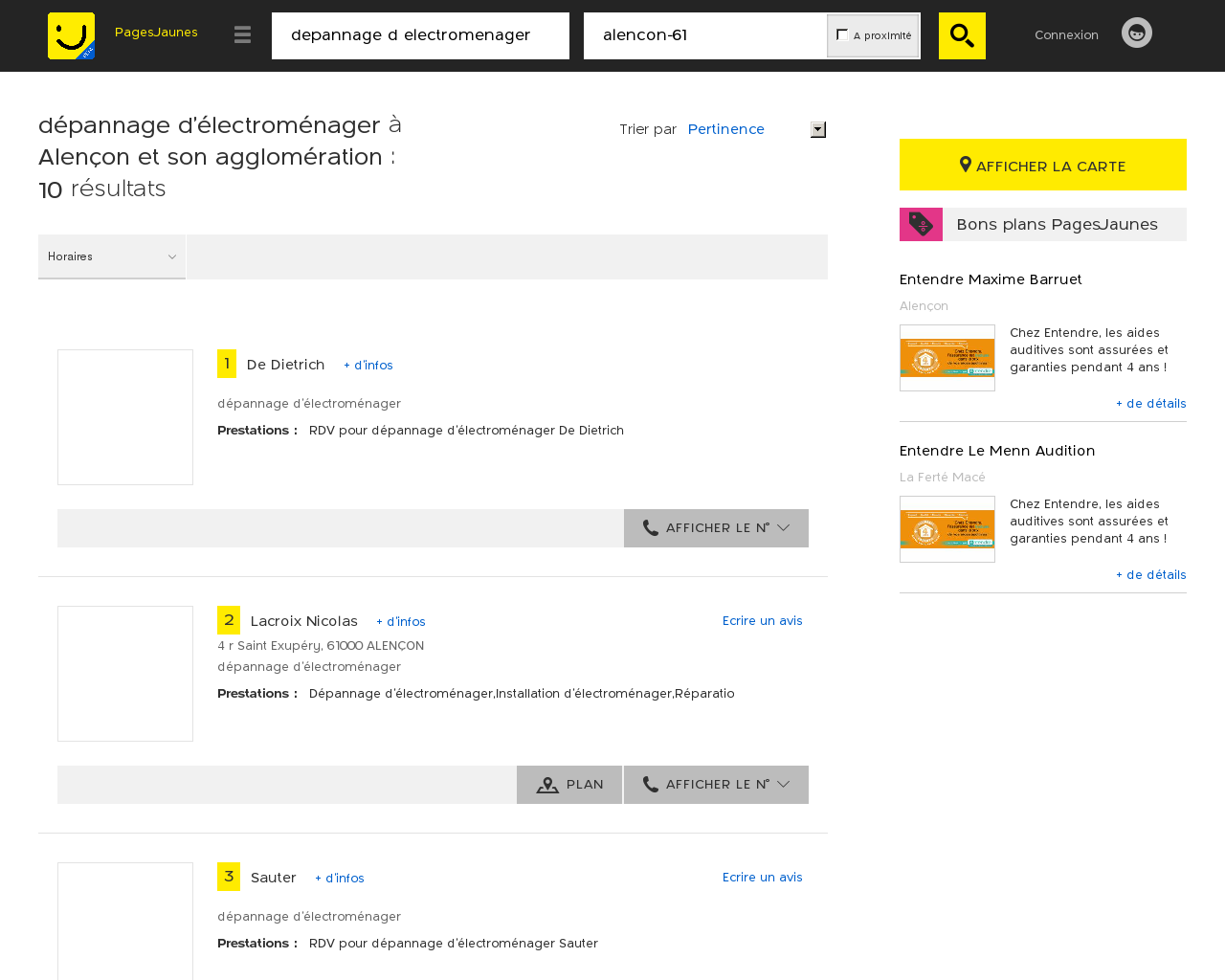
Task: Toggle the A proximité checkbox
Action: [x=842, y=34]
